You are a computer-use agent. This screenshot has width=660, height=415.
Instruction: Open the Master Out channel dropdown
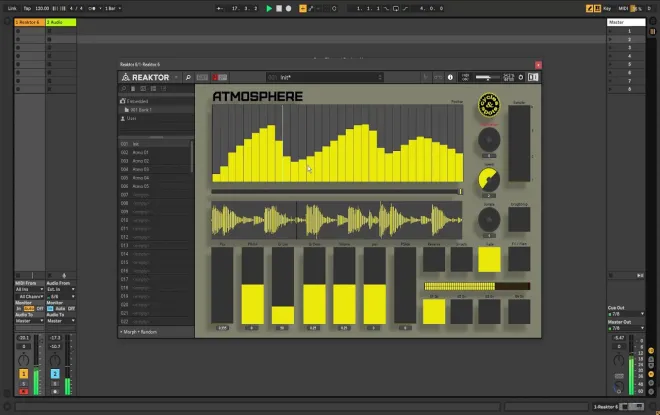tap(626, 328)
